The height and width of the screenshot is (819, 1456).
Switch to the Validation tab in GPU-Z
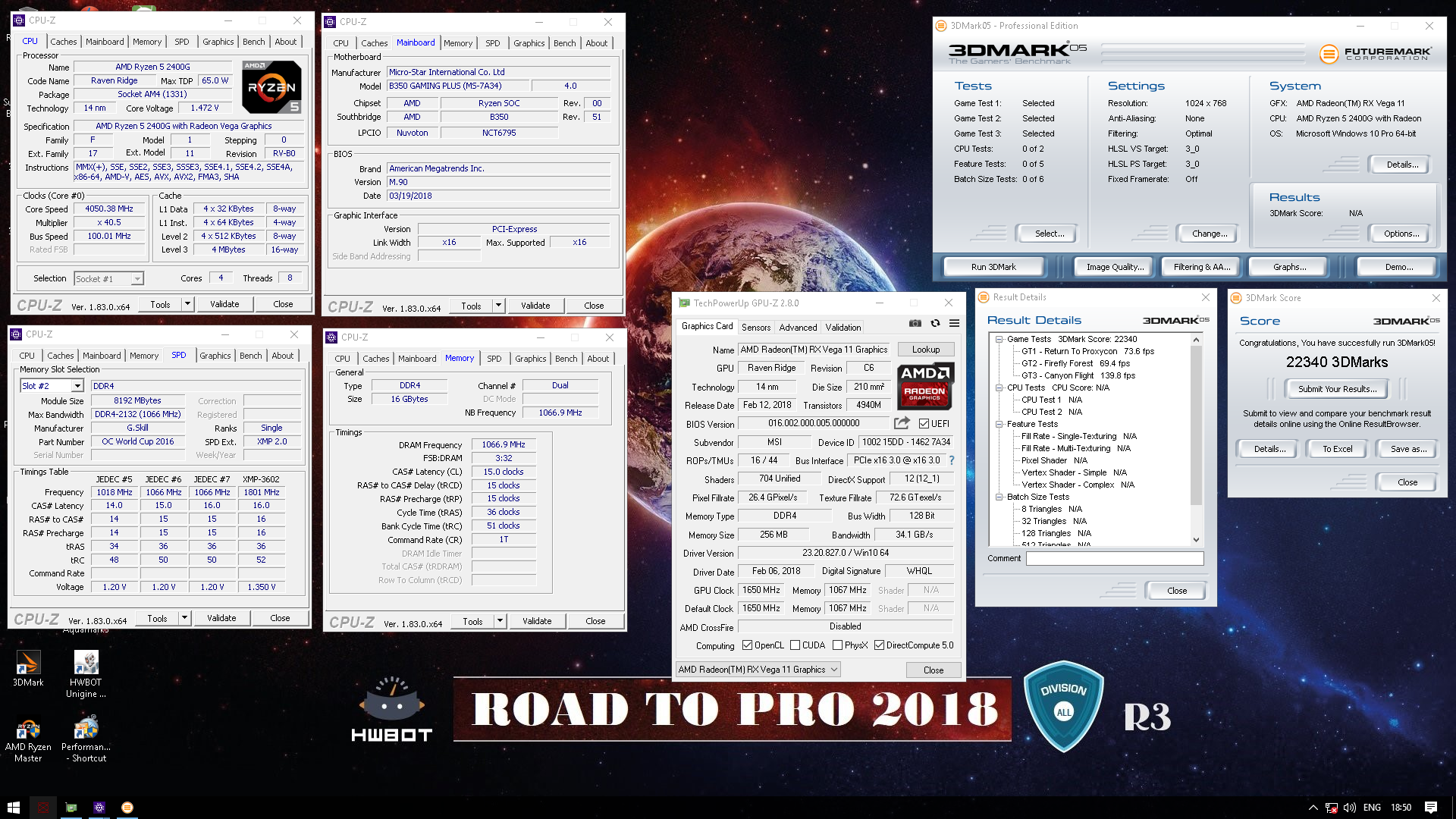[843, 328]
